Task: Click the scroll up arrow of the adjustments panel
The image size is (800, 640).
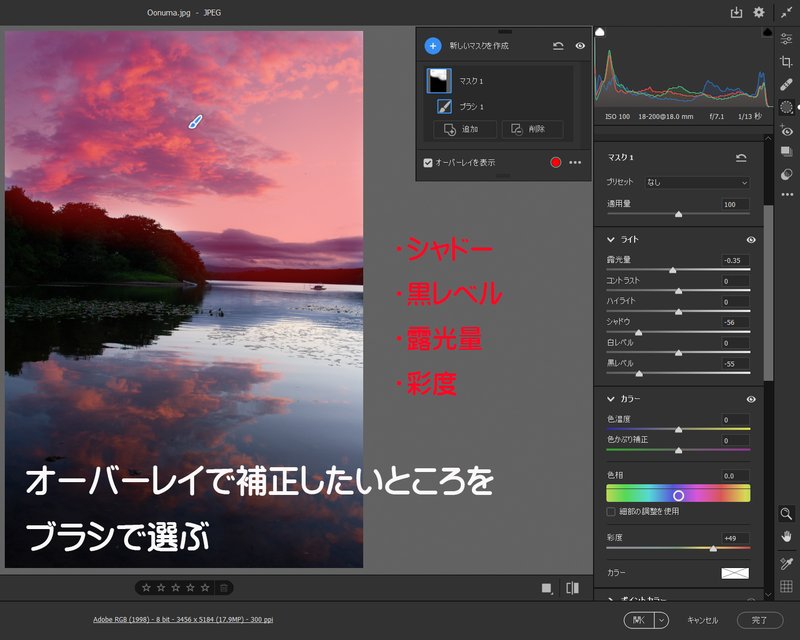Action: coord(768,138)
